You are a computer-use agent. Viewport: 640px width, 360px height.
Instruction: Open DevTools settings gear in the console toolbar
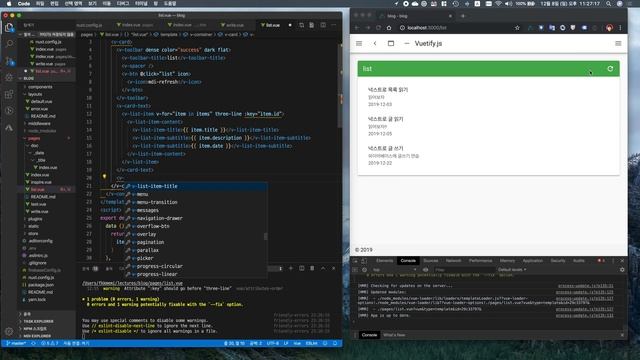point(622,269)
